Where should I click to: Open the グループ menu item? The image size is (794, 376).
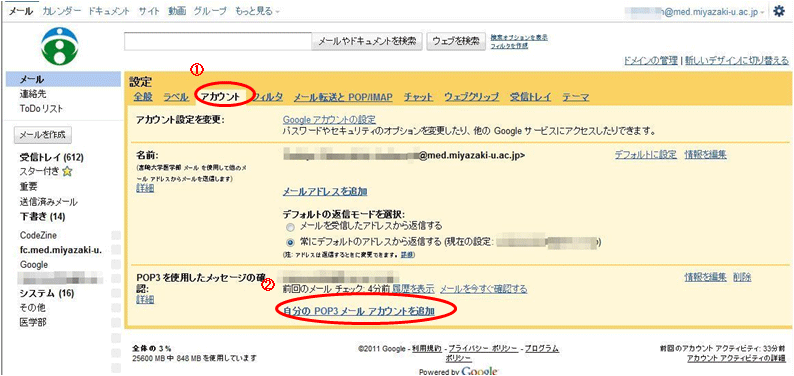[210, 12]
